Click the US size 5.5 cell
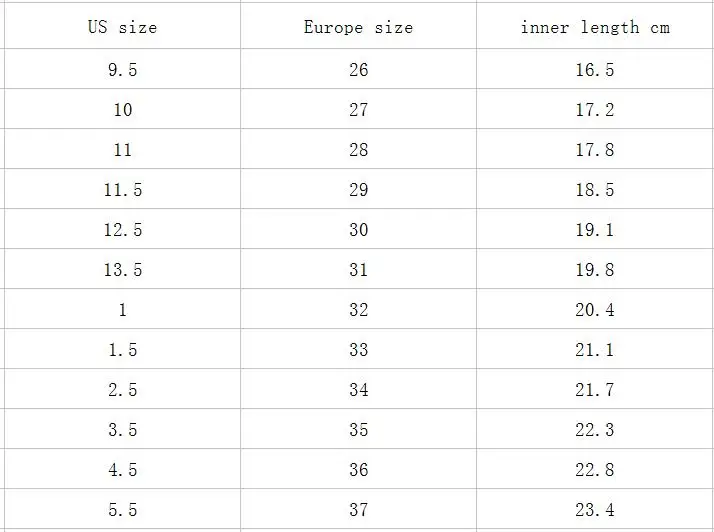This screenshot has height=532, width=714. click(x=122, y=509)
